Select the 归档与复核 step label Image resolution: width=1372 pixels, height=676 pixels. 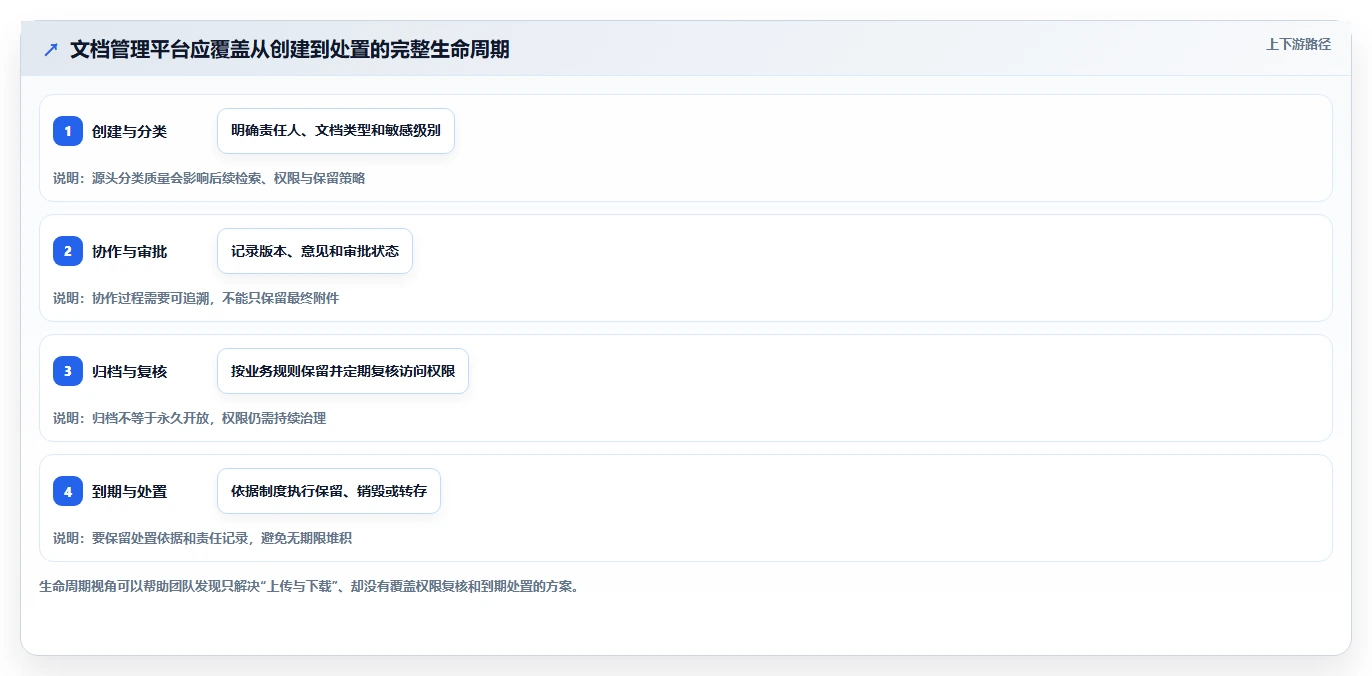point(129,371)
